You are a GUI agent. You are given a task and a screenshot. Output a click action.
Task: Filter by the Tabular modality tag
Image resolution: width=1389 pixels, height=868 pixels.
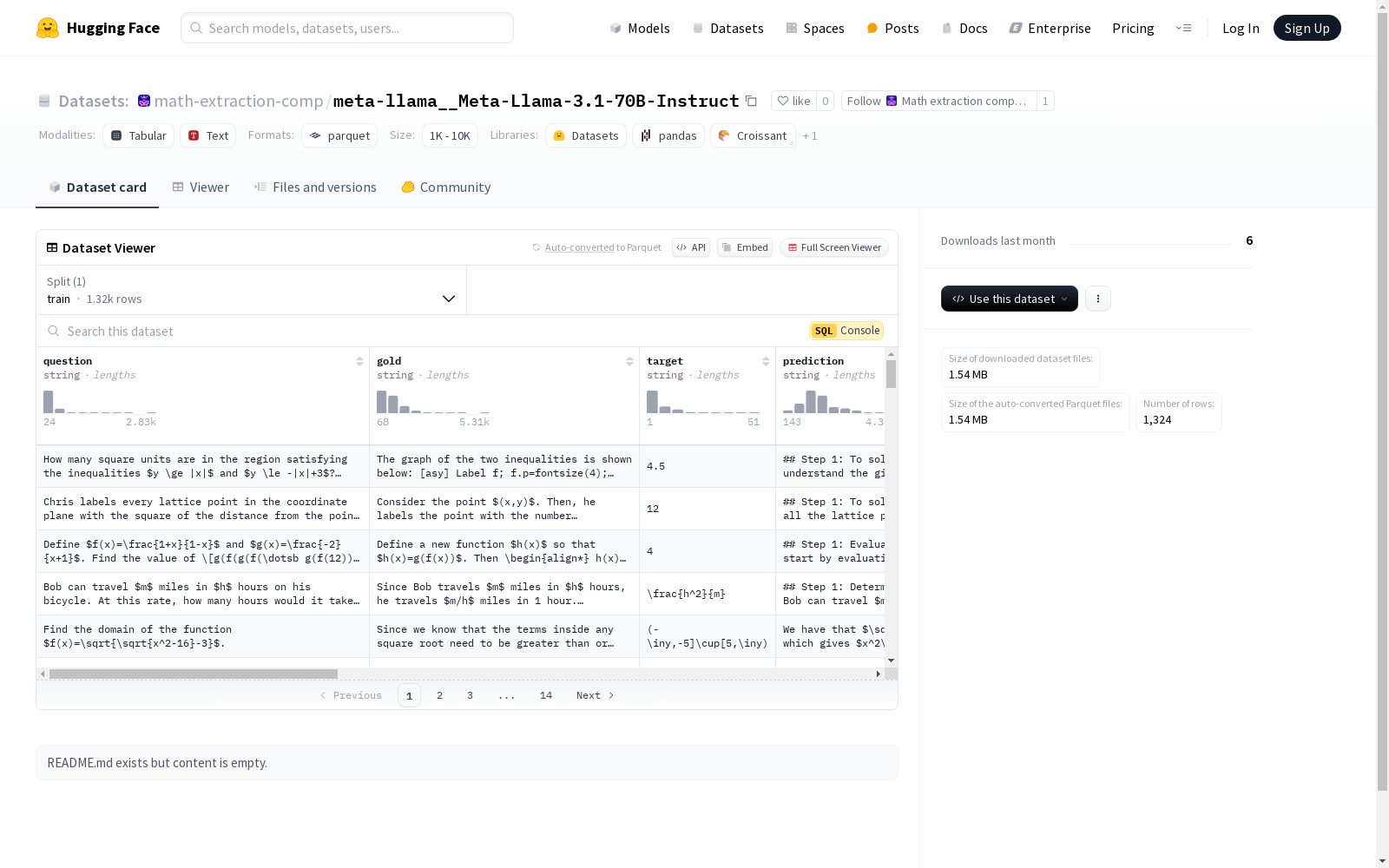[139, 135]
